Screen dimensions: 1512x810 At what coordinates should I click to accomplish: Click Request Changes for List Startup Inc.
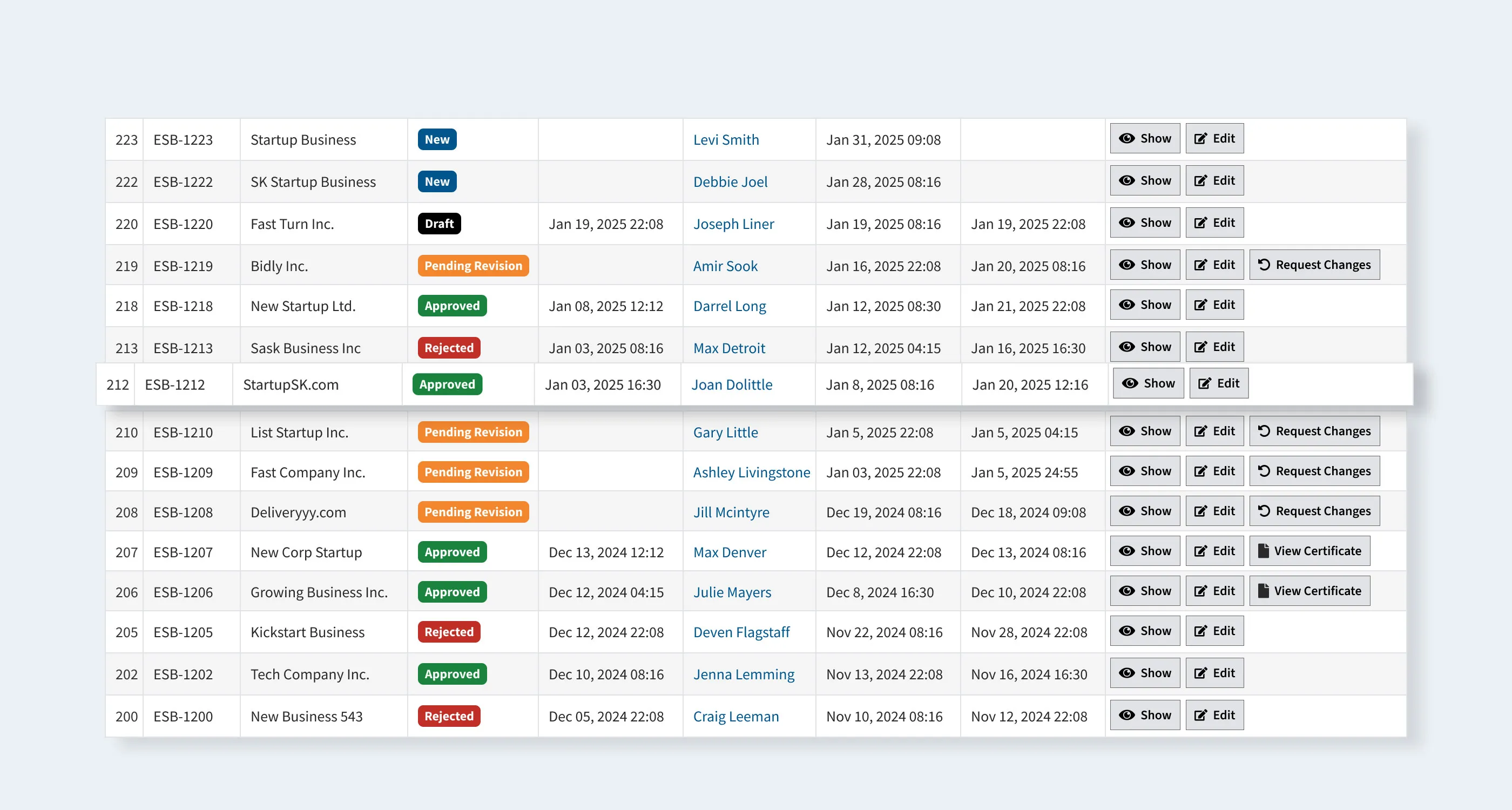(x=1315, y=430)
